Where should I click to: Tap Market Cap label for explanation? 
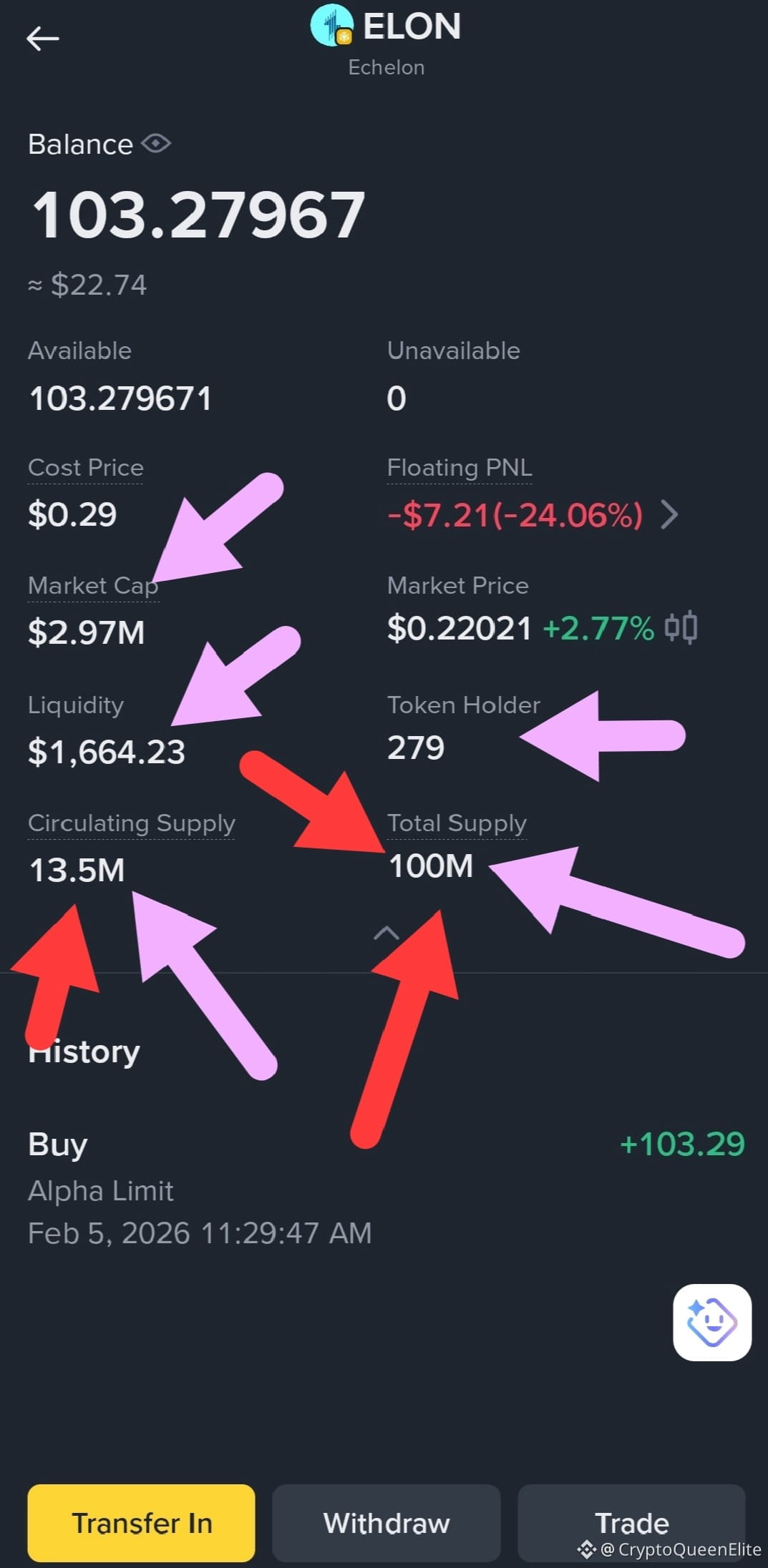tap(93, 586)
